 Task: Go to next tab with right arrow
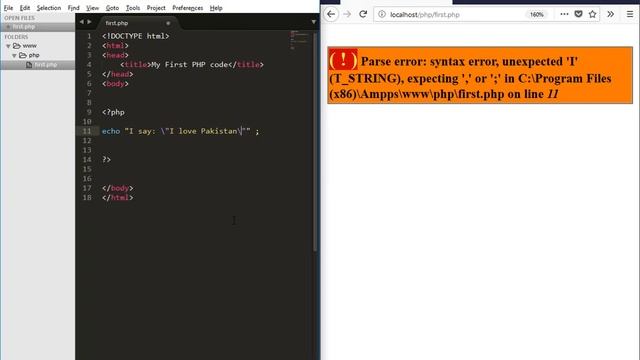point(89,22)
